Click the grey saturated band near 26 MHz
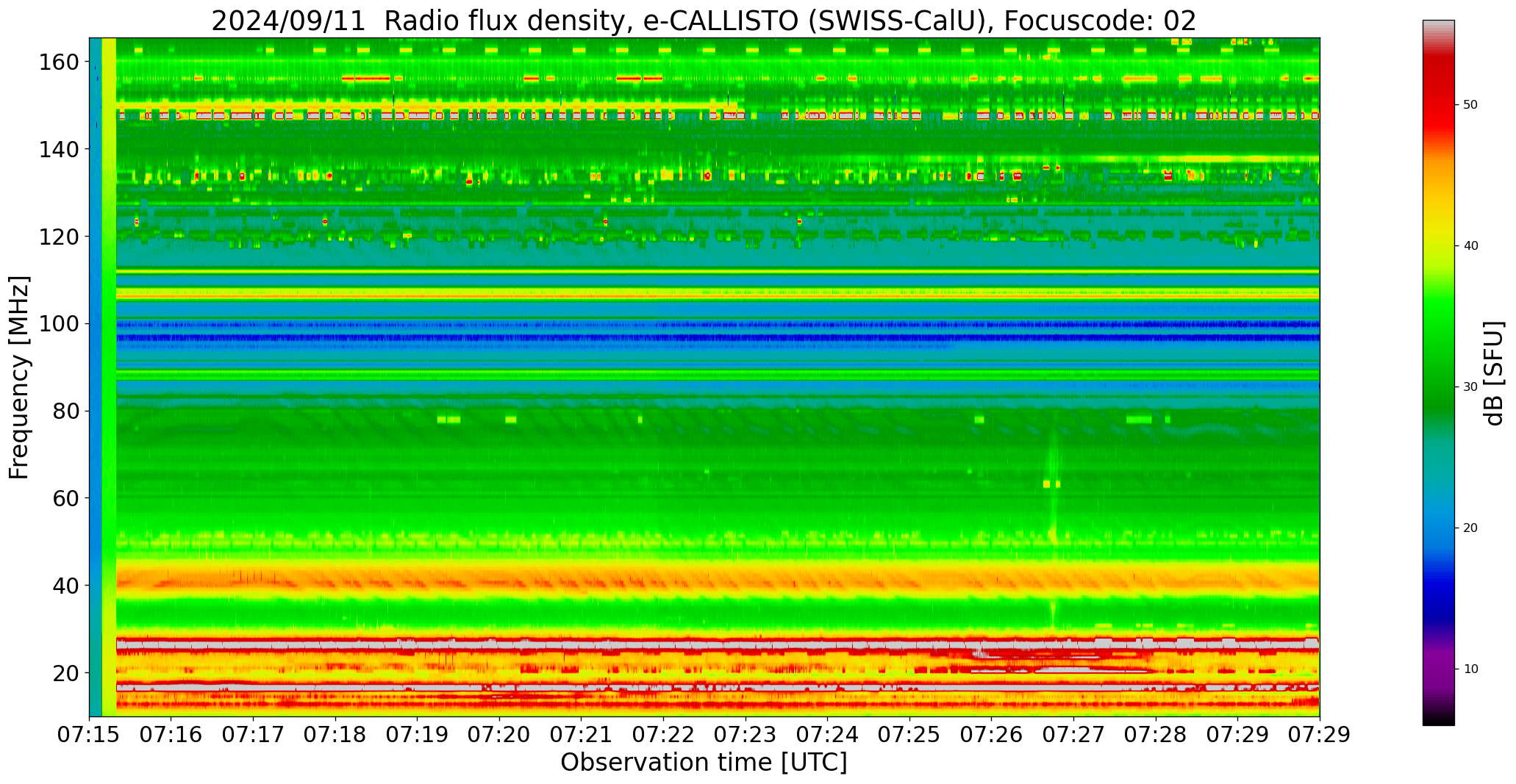1516x784 pixels. [x=718, y=644]
